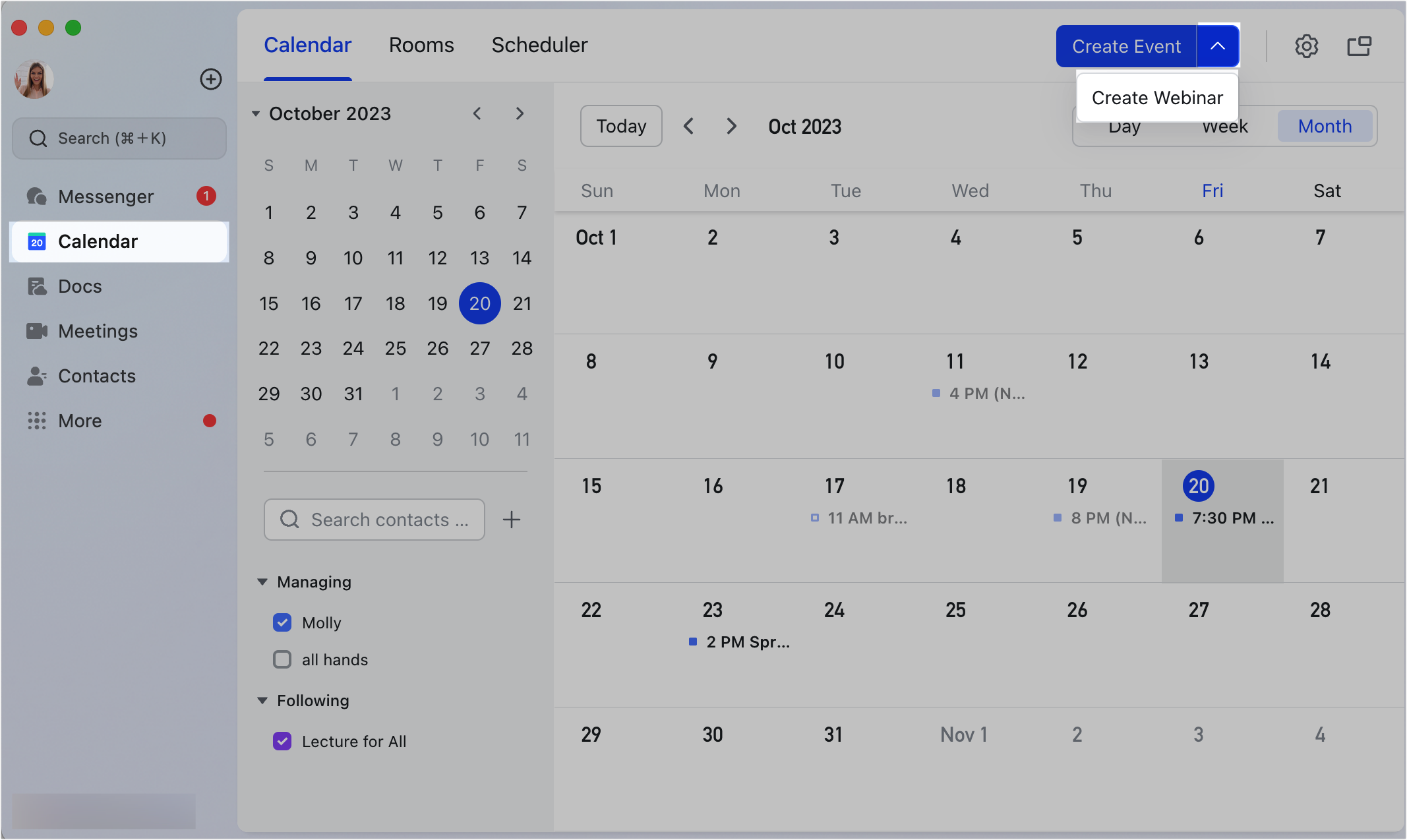The image size is (1407, 840).
Task: Open calendar settings gear icon
Action: [1306, 46]
